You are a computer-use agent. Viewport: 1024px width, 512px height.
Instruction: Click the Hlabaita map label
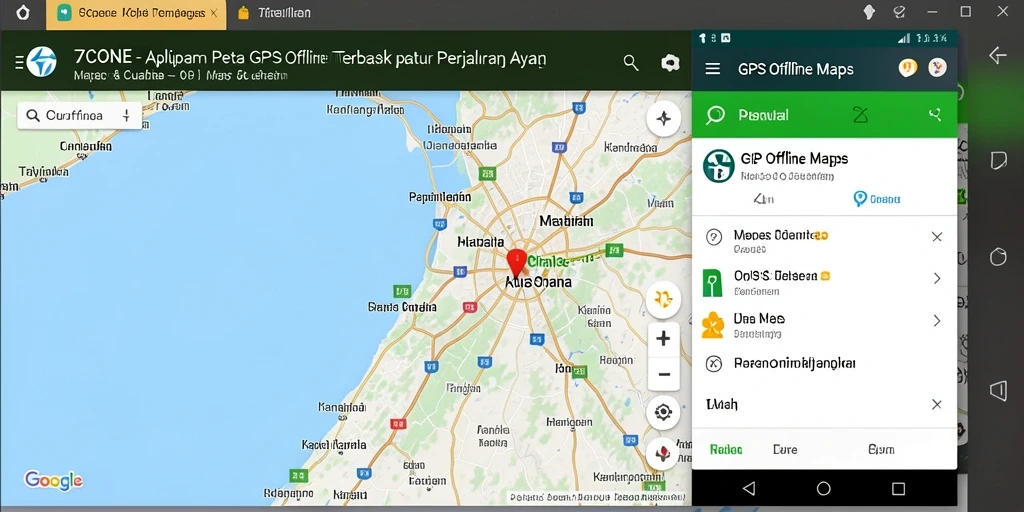click(x=481, y=242)
